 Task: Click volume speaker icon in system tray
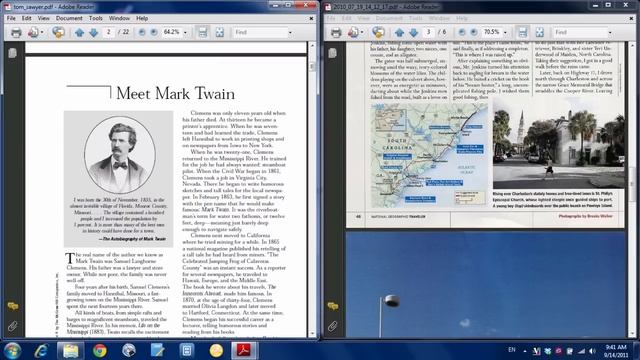(592, 351)
